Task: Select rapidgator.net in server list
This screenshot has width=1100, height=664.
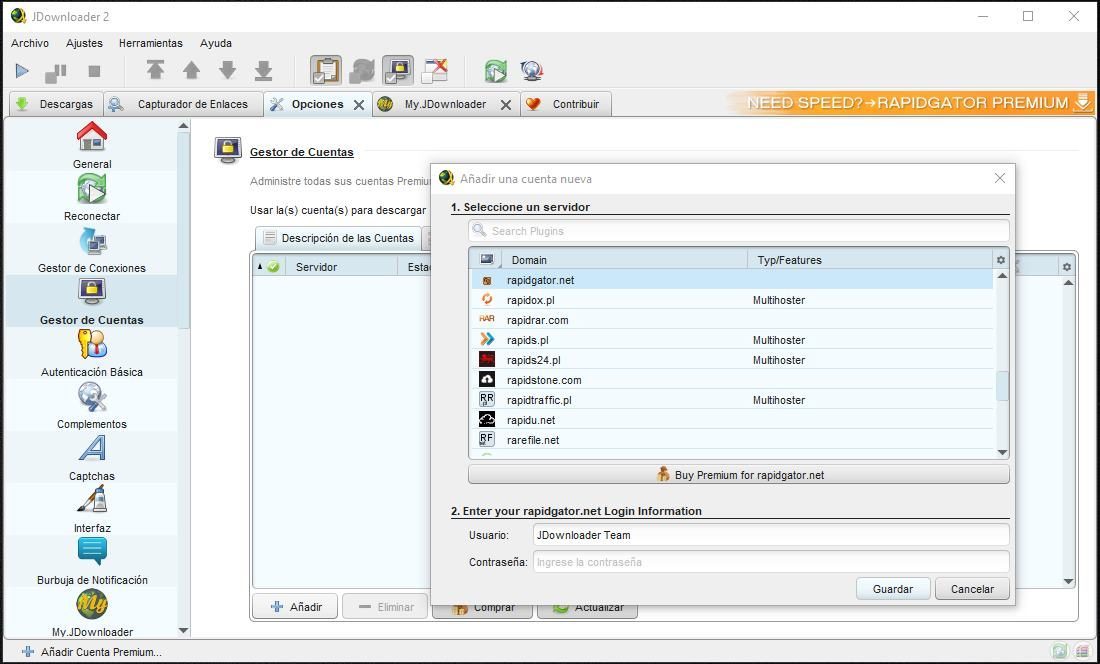Action: [732, 280]
